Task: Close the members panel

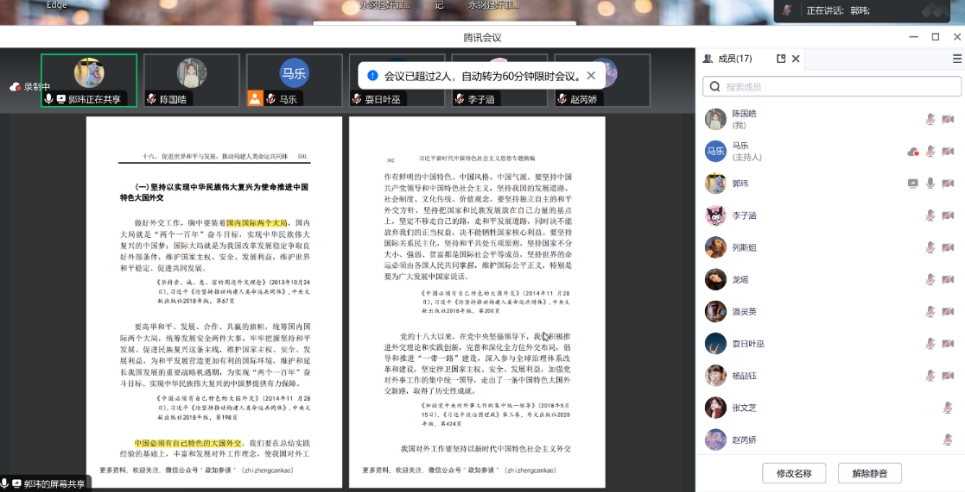Action: tap(796, 59)
